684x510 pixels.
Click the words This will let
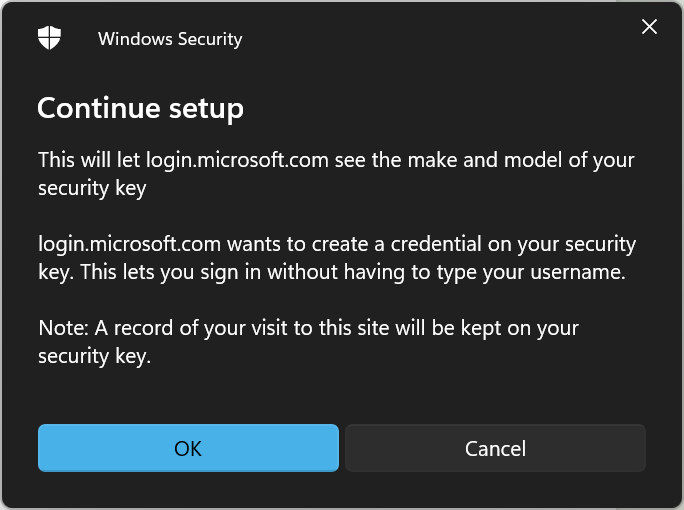tap(89, 160)
